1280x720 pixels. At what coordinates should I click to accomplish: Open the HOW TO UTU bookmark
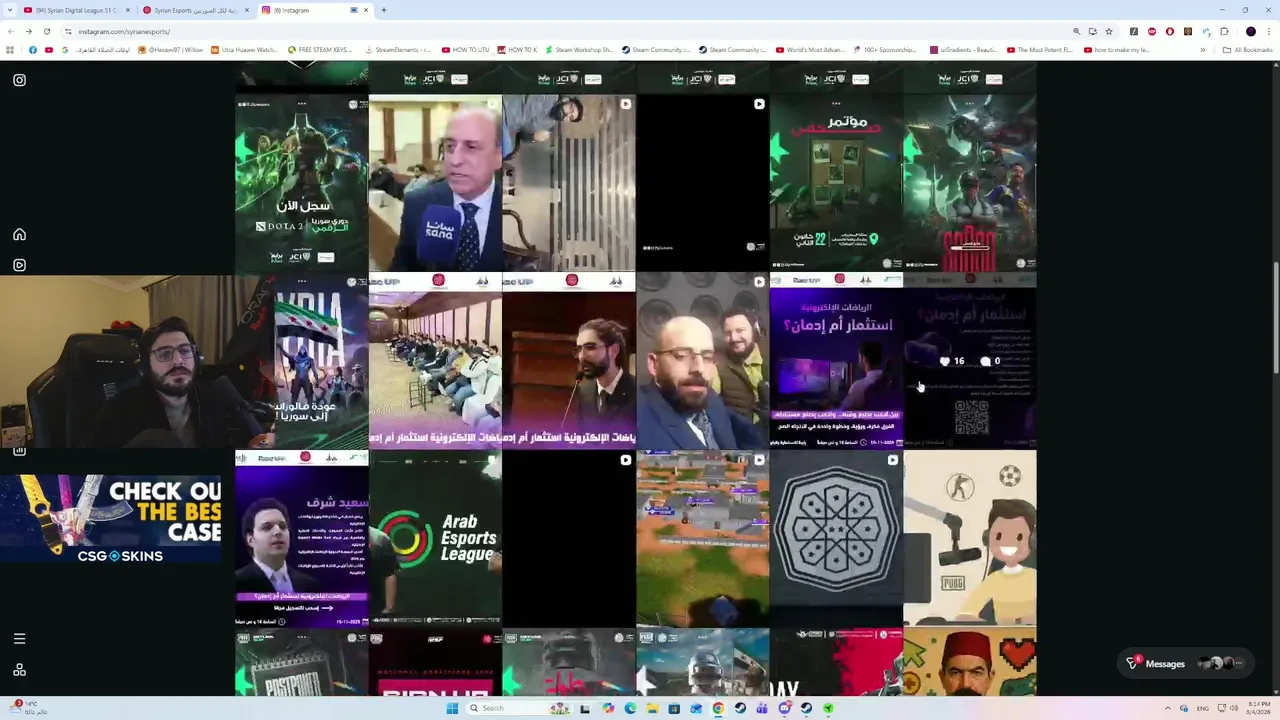coord(465,49)
